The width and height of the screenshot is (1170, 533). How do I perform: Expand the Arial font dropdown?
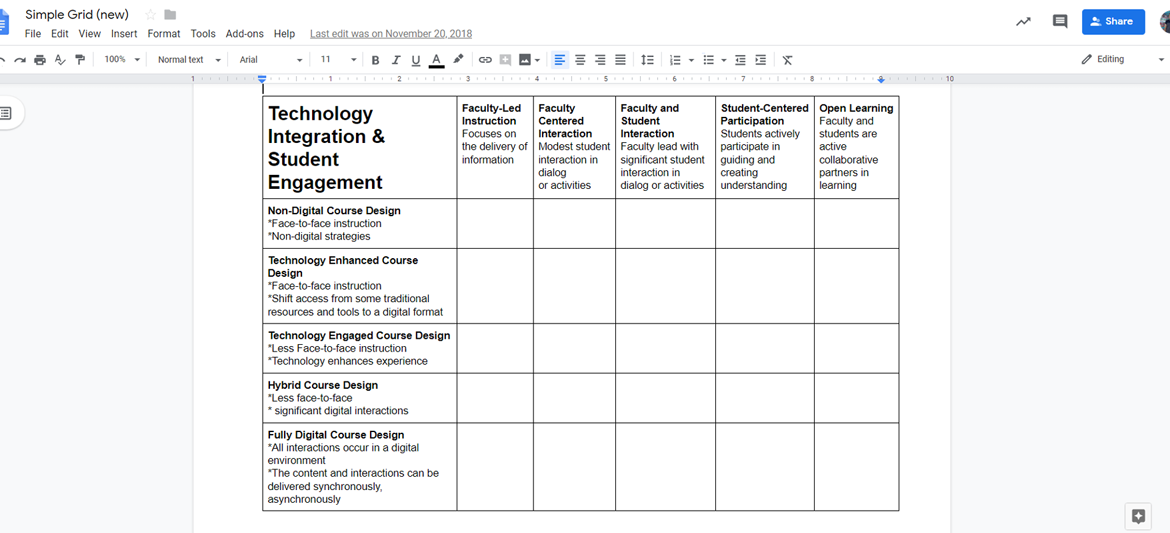pos(270,60)
